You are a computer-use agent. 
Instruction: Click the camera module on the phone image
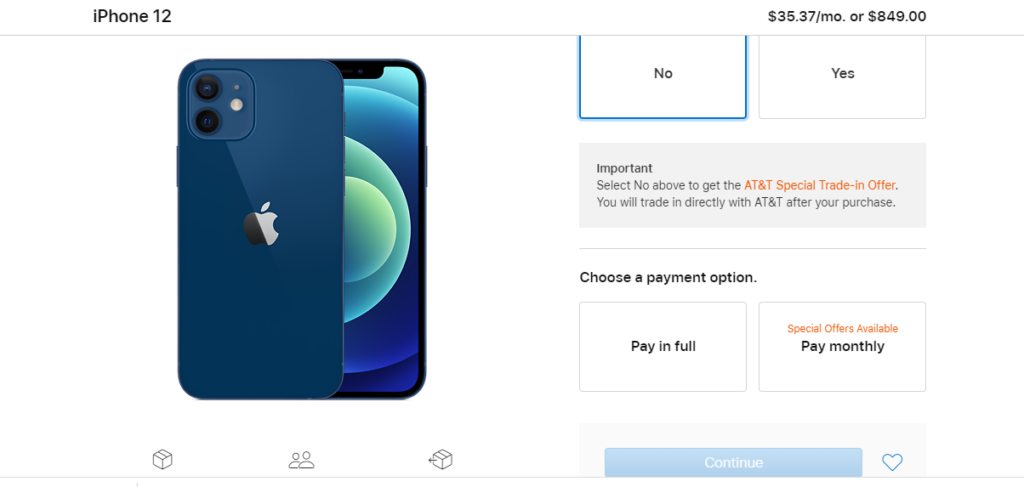pyautogui.click(x=221, y=104)
